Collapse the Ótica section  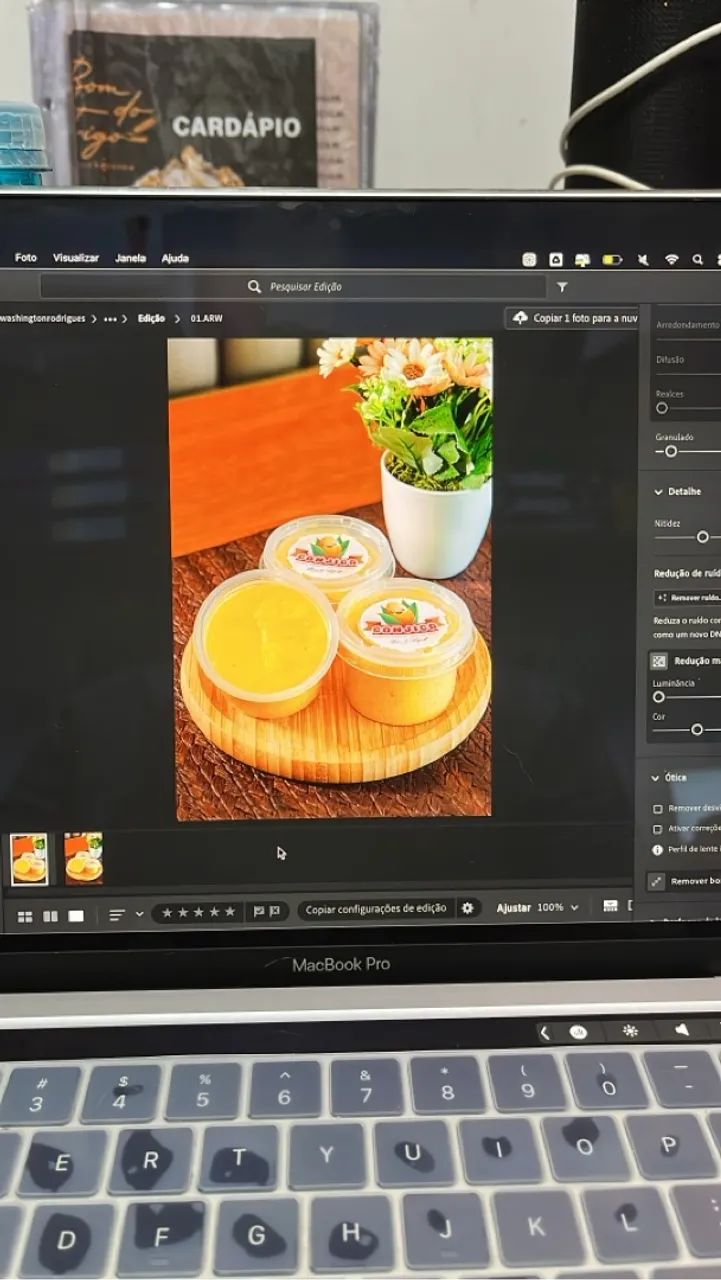654,777
